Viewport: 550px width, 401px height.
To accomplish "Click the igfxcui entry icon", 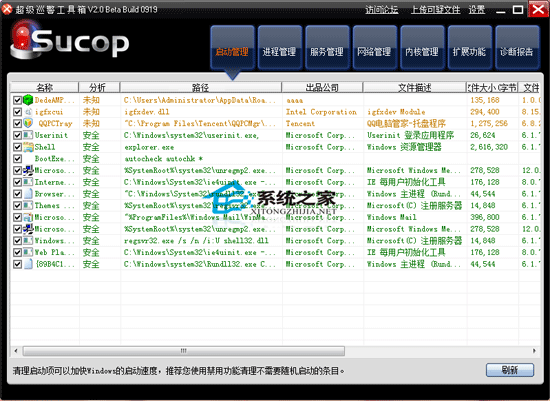I will click(28, 112).
